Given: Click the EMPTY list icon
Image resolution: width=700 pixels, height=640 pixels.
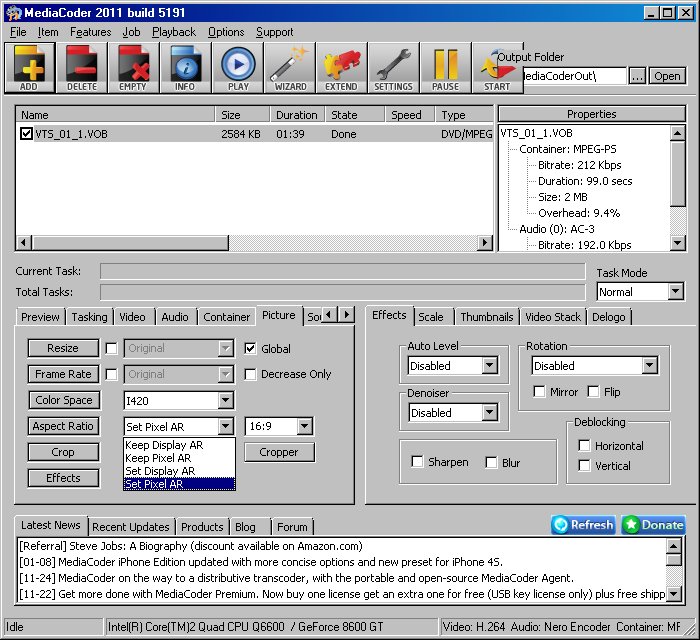Looking at the screenshot, I should point(133,67).
